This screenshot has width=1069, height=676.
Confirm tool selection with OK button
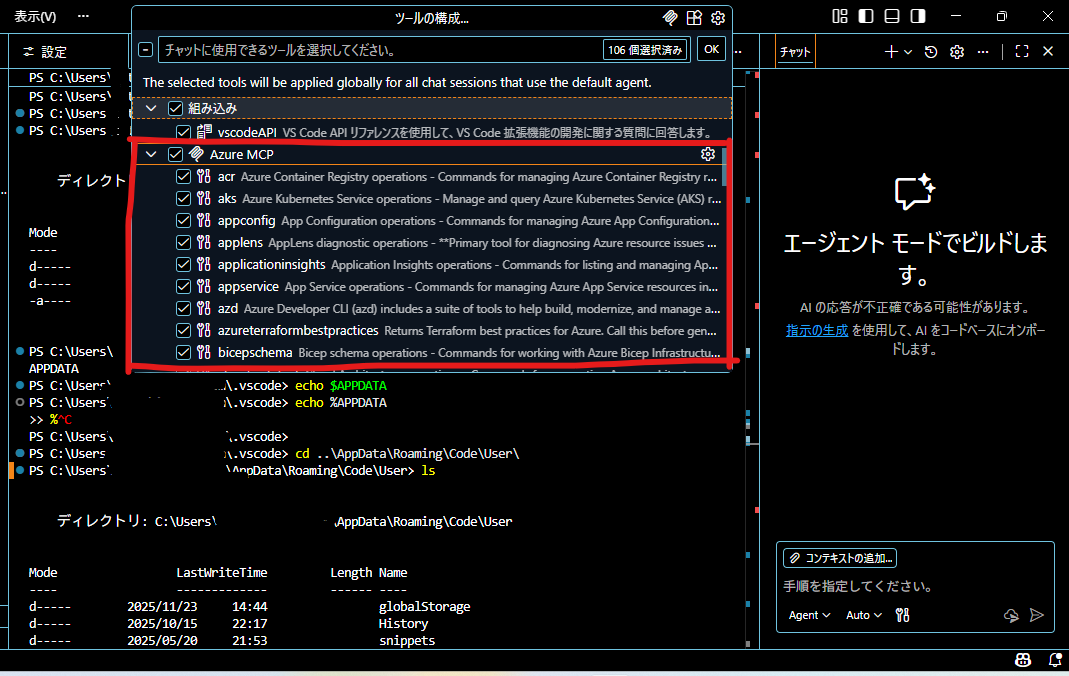(711, 50)
